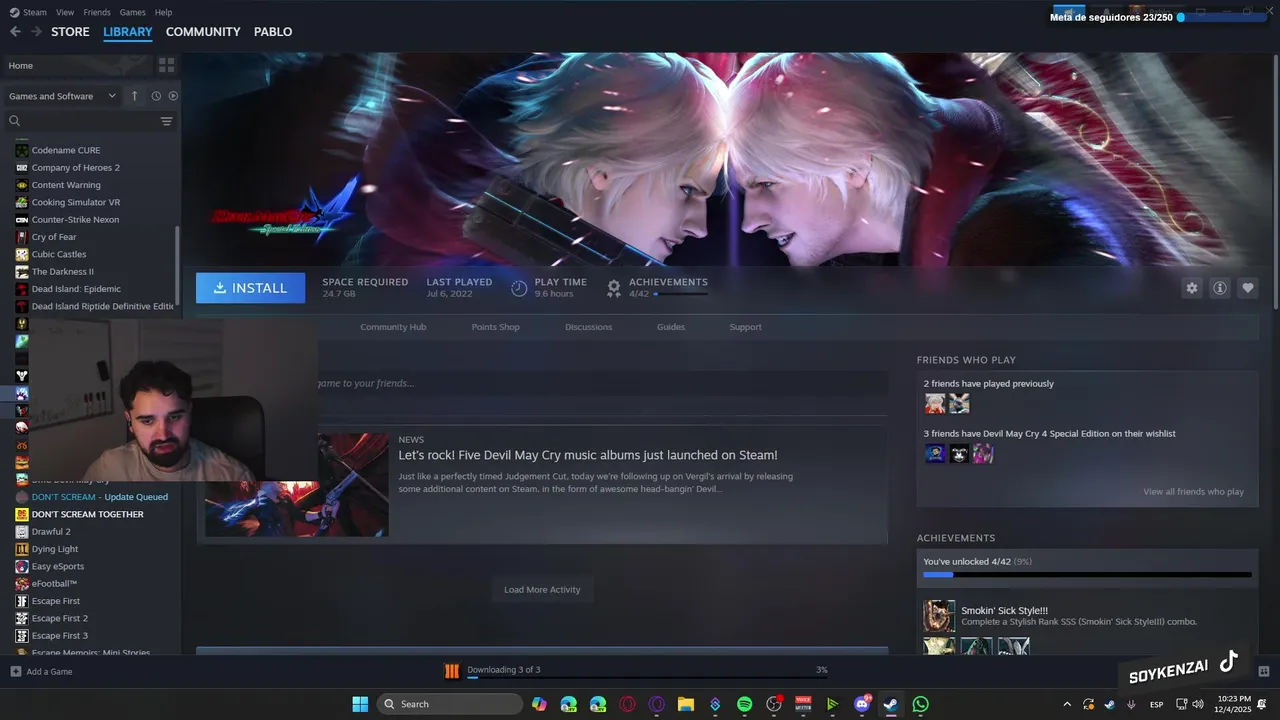This screenshot has height=720, width=1280.
Task: Open Achievements trophy gear icon
Action: pos(614,288)
